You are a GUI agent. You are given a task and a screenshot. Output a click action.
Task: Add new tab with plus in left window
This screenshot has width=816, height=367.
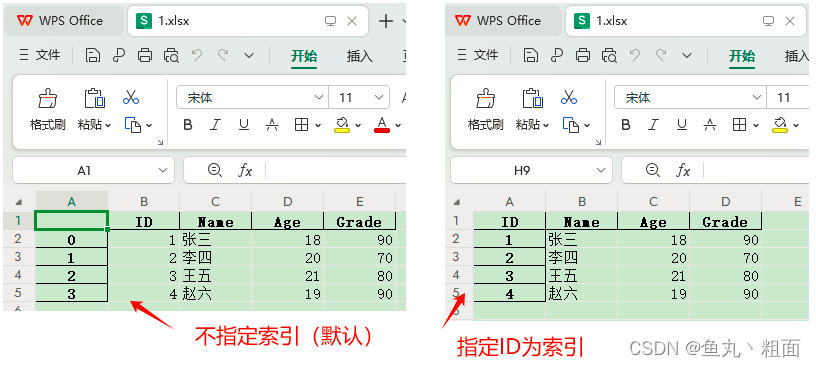[386, 21]
